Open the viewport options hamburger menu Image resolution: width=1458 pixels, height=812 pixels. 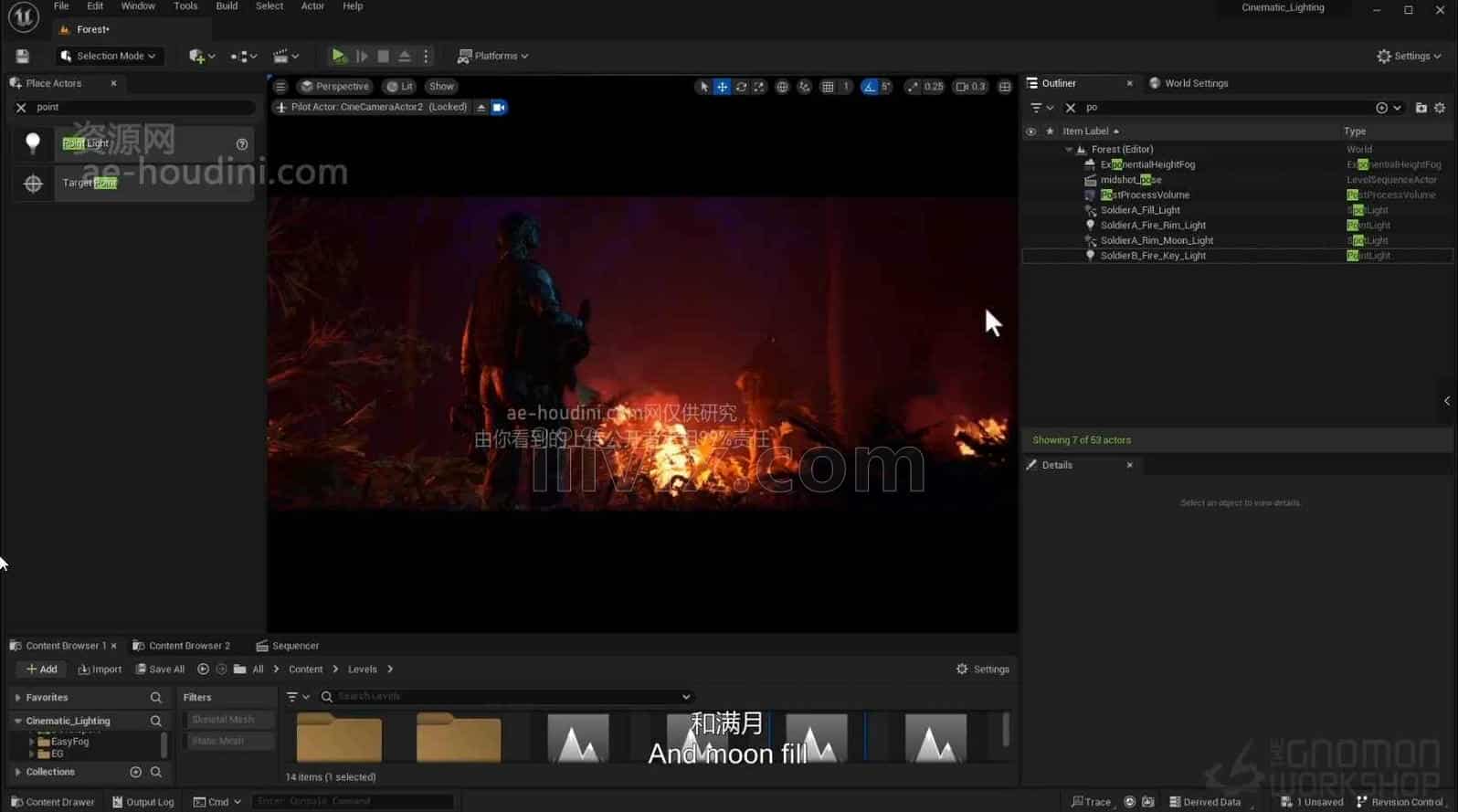[x=280, y=86]
